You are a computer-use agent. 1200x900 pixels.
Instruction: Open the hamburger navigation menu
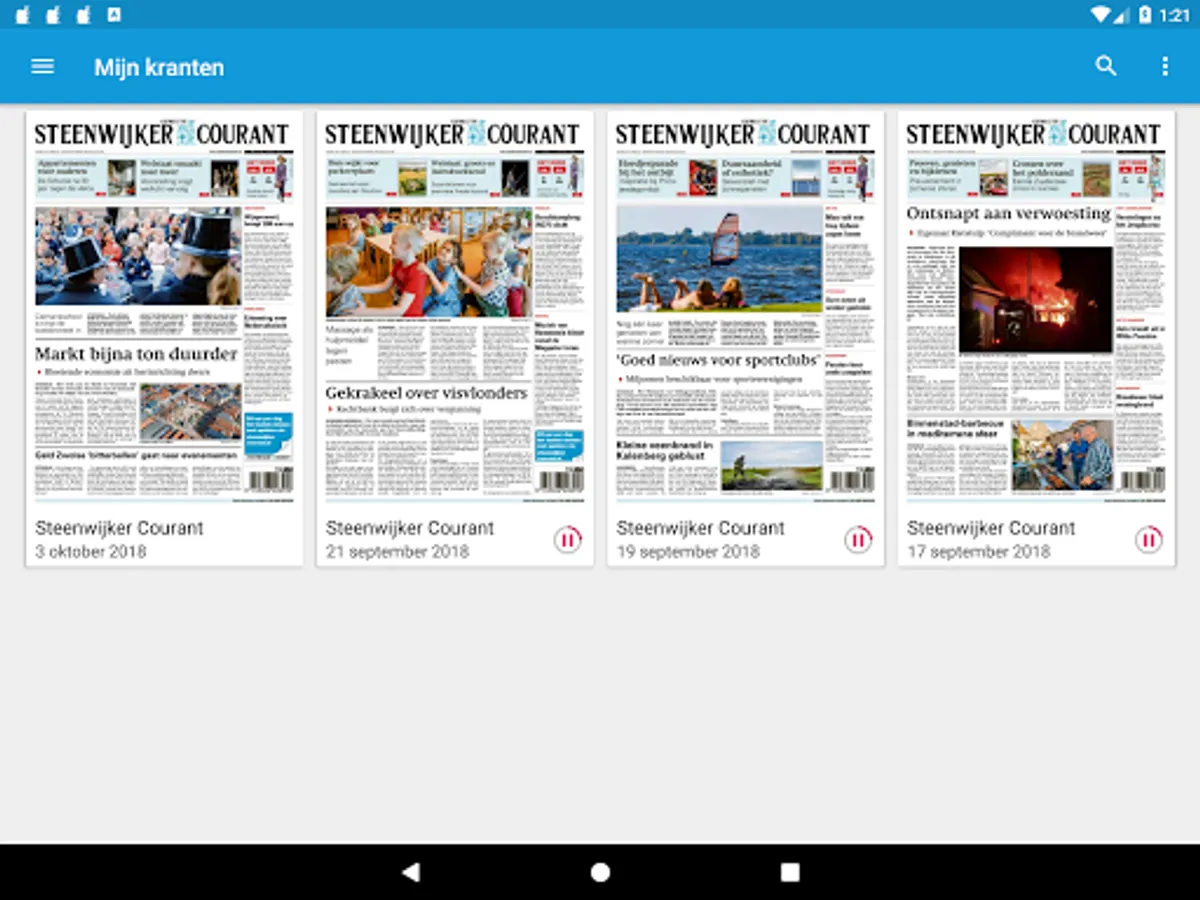click(42, 67)
